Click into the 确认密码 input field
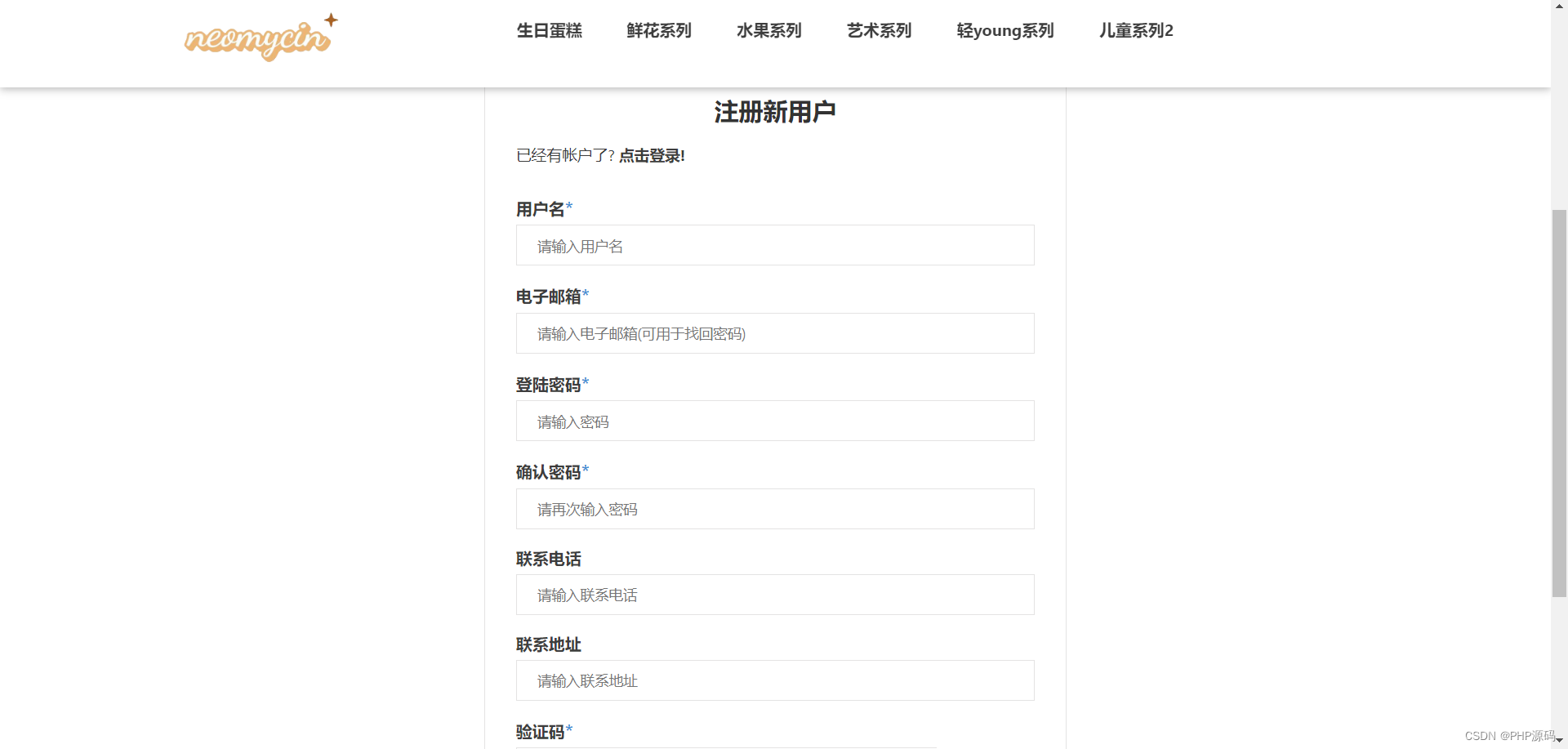 point(774,508)
